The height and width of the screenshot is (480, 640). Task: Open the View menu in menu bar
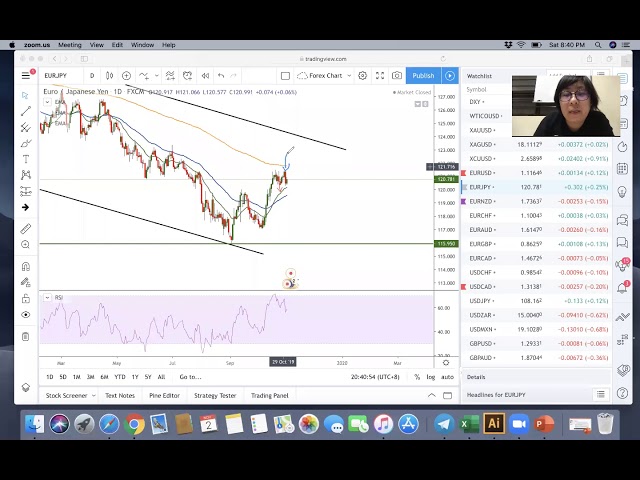click(x=97, y=45)
